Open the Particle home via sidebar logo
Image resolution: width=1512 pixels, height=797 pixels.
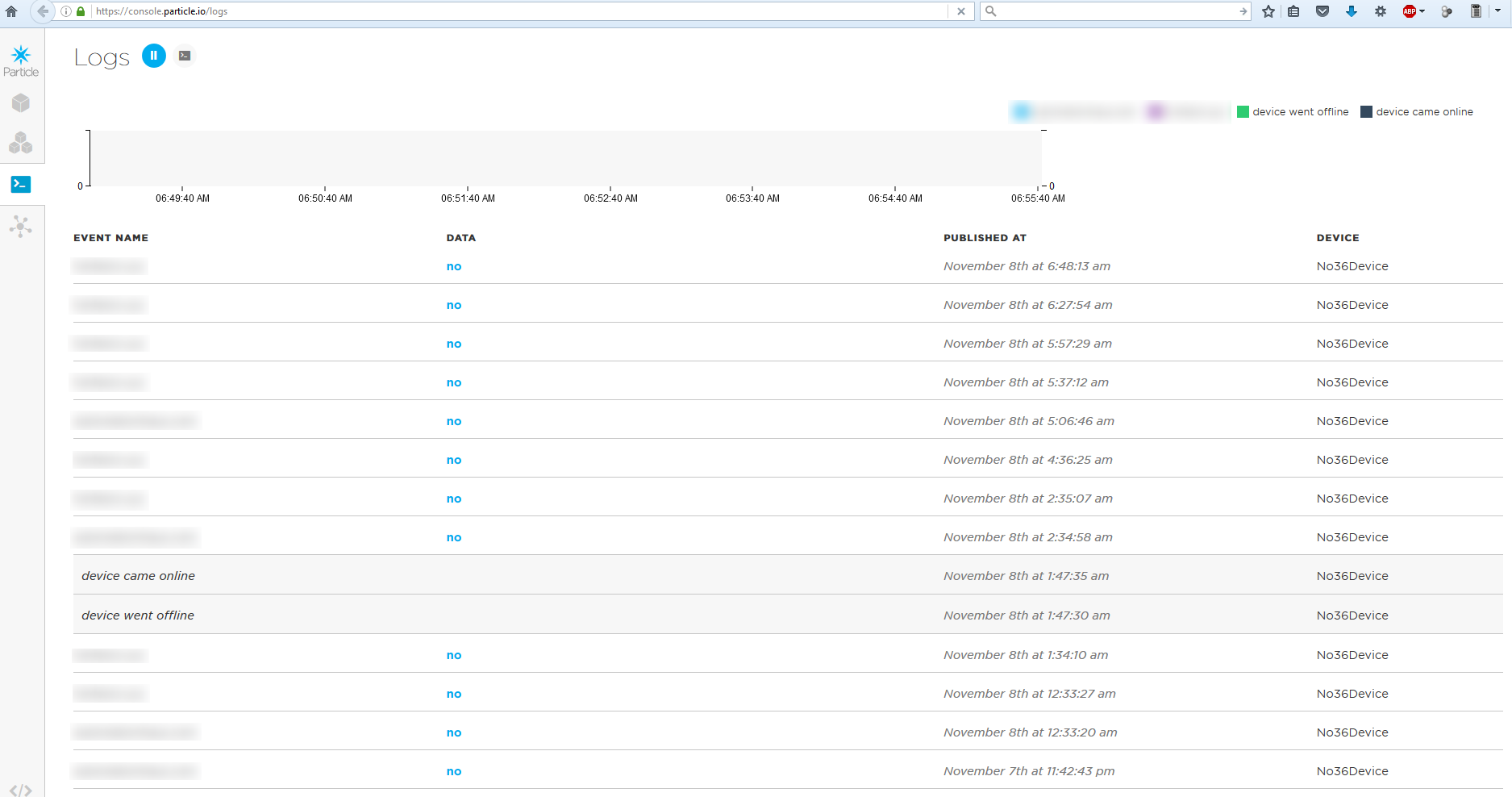pos(20,56)
